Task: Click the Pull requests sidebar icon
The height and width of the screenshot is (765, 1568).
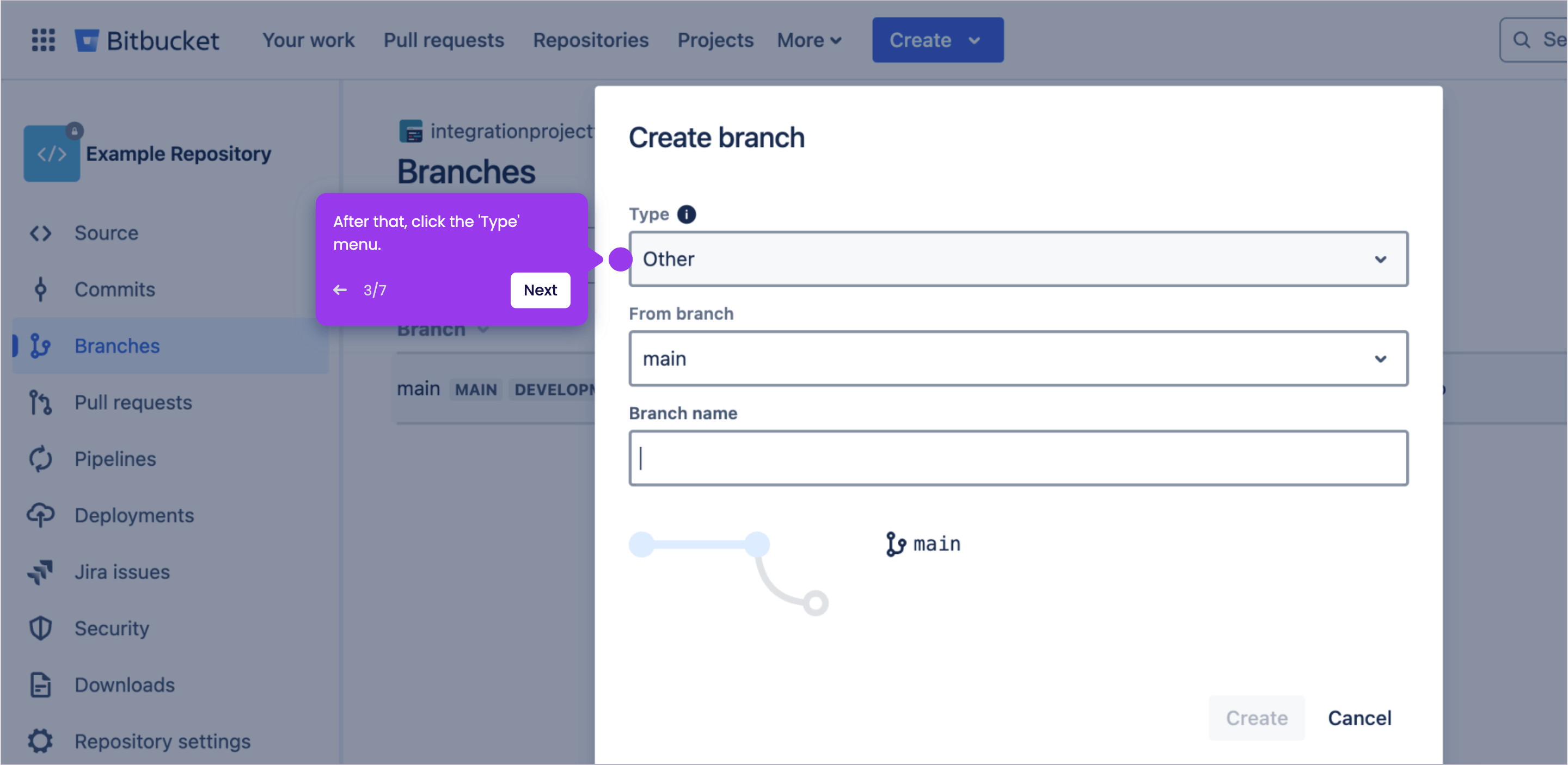Action: 41,403
